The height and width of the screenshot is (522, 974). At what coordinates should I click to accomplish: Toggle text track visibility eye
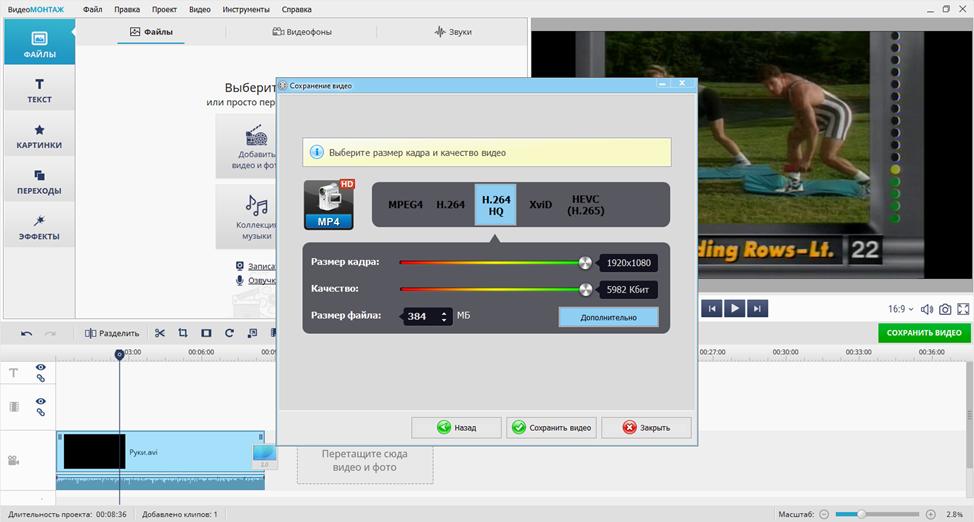tap(40, 368)
